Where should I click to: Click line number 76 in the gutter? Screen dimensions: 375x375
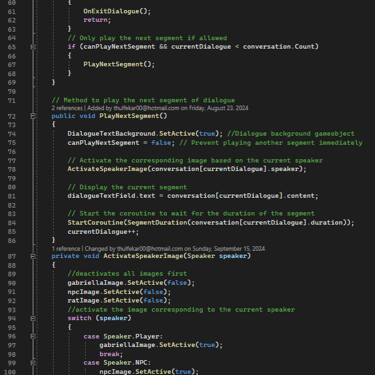12,152
